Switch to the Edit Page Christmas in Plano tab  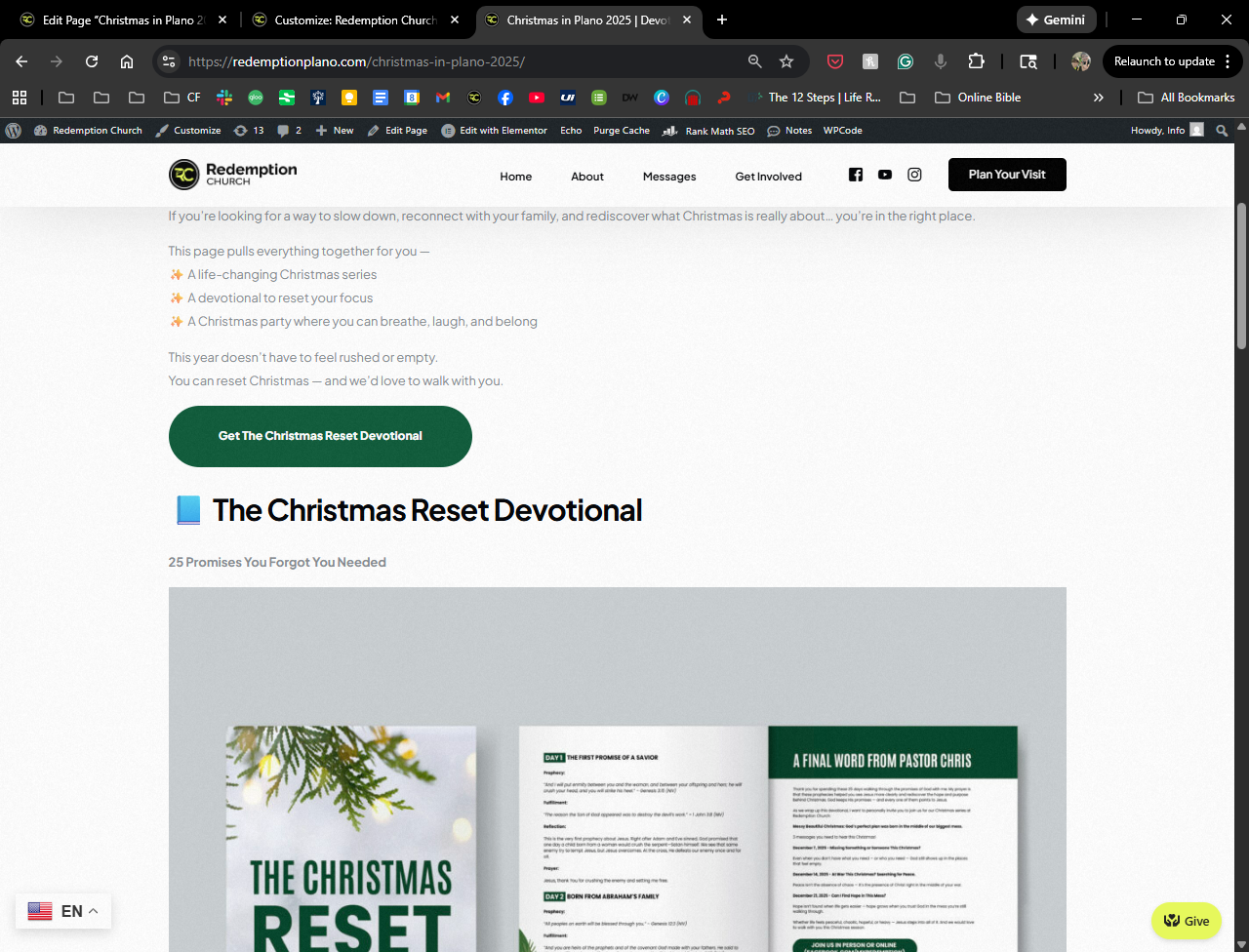(117, 20)
